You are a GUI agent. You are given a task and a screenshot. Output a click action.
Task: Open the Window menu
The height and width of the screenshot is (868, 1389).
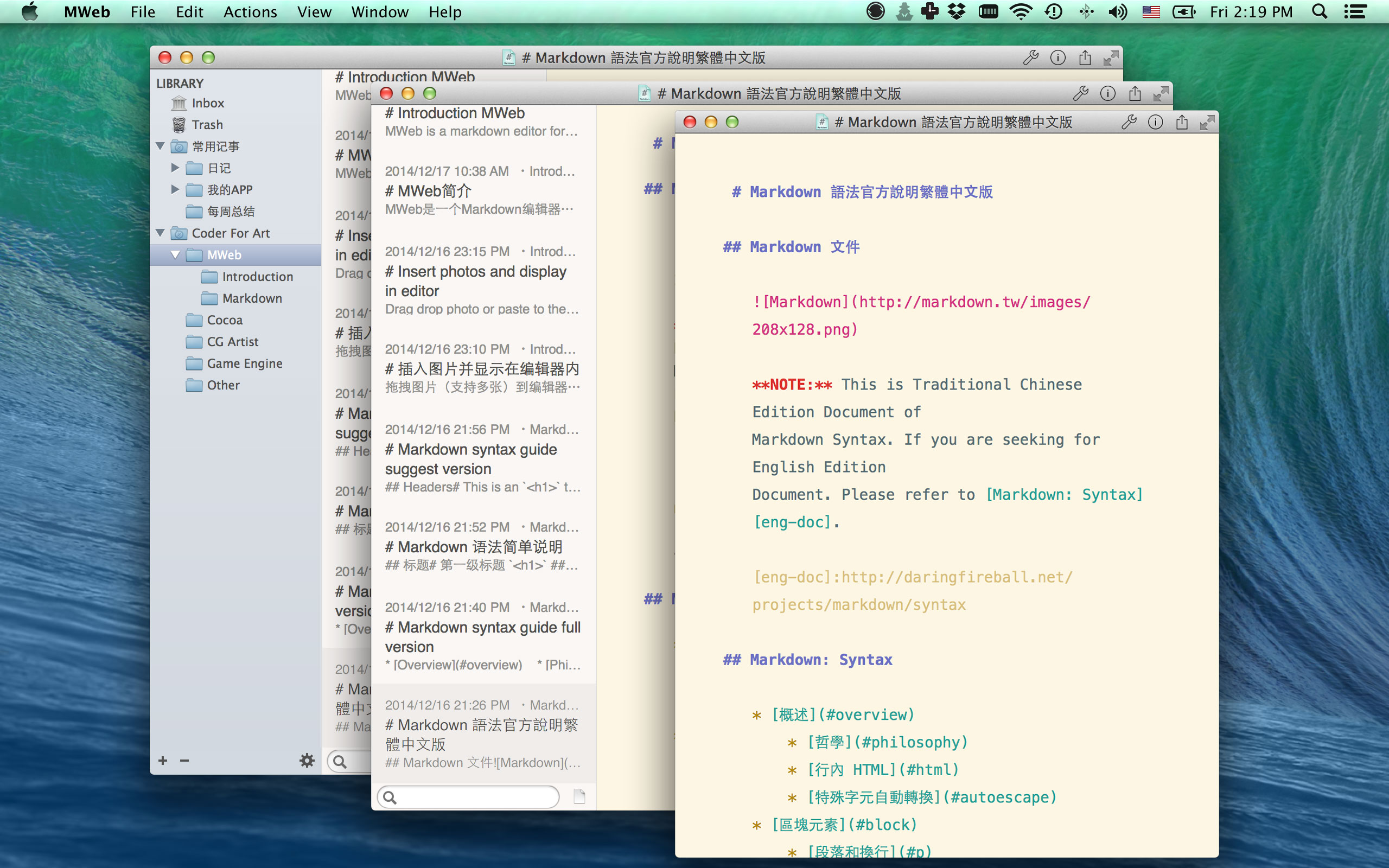(x=379, y=11)
